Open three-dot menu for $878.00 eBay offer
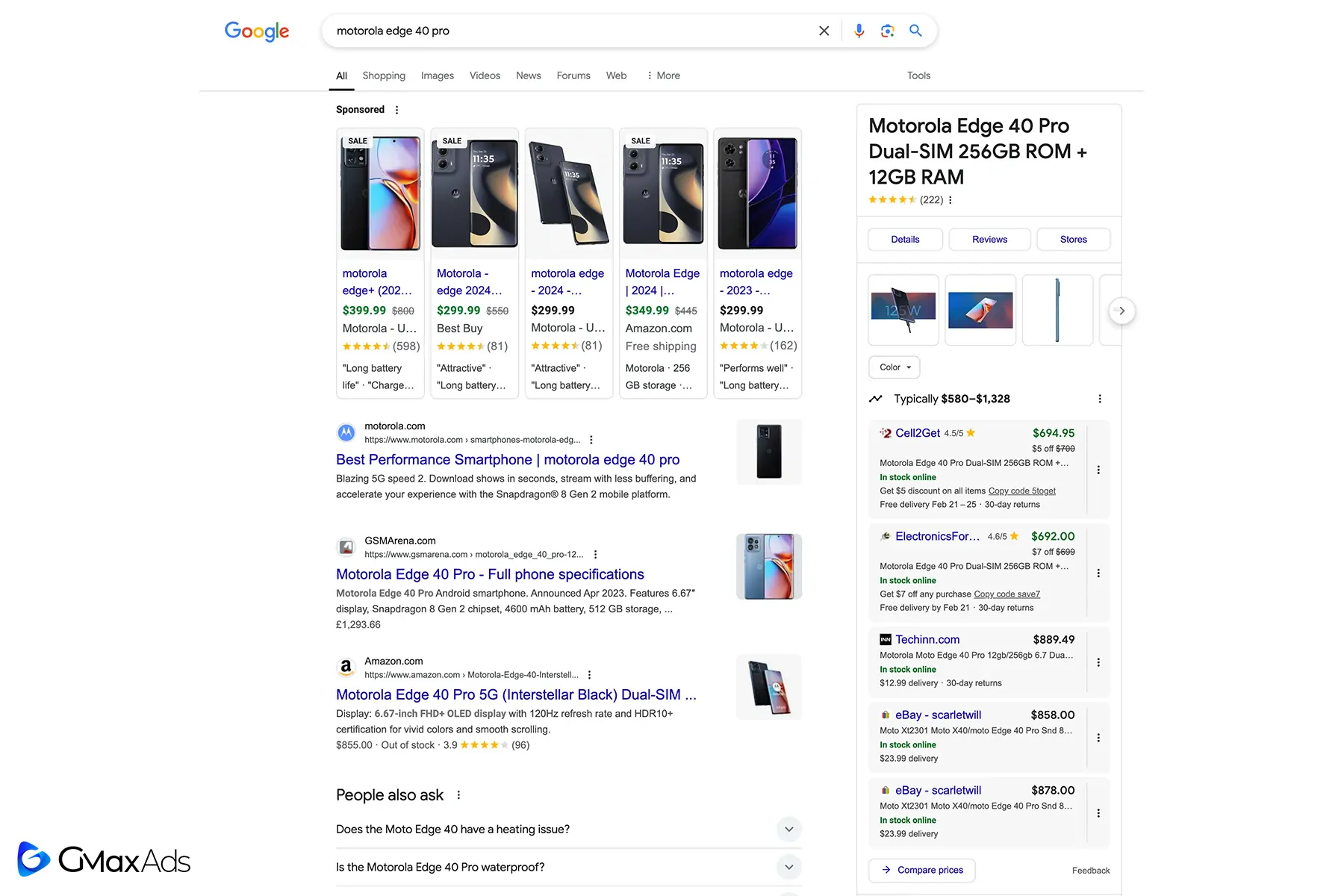The height and width of the screenshot is (896, 1344). tap(1098, 813)
